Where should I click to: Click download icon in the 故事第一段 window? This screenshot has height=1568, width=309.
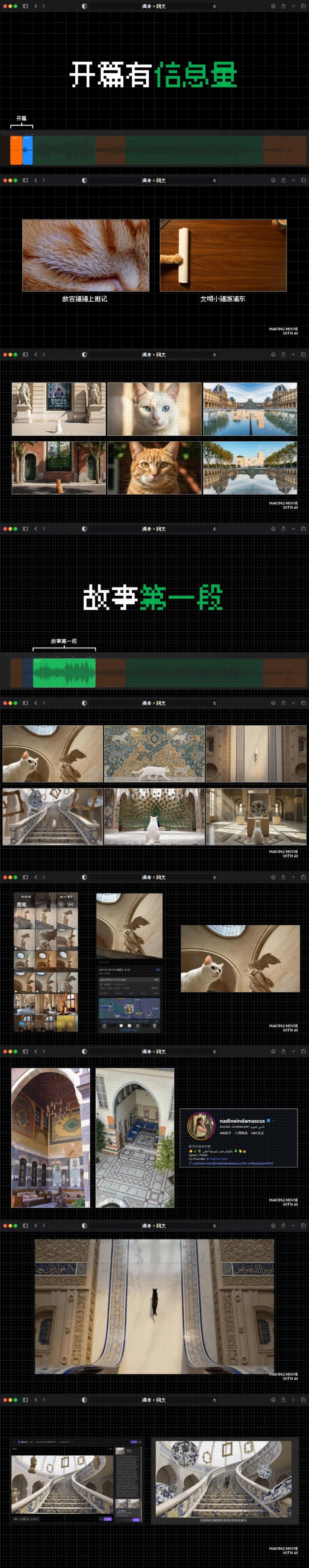[x=273, y=529]
